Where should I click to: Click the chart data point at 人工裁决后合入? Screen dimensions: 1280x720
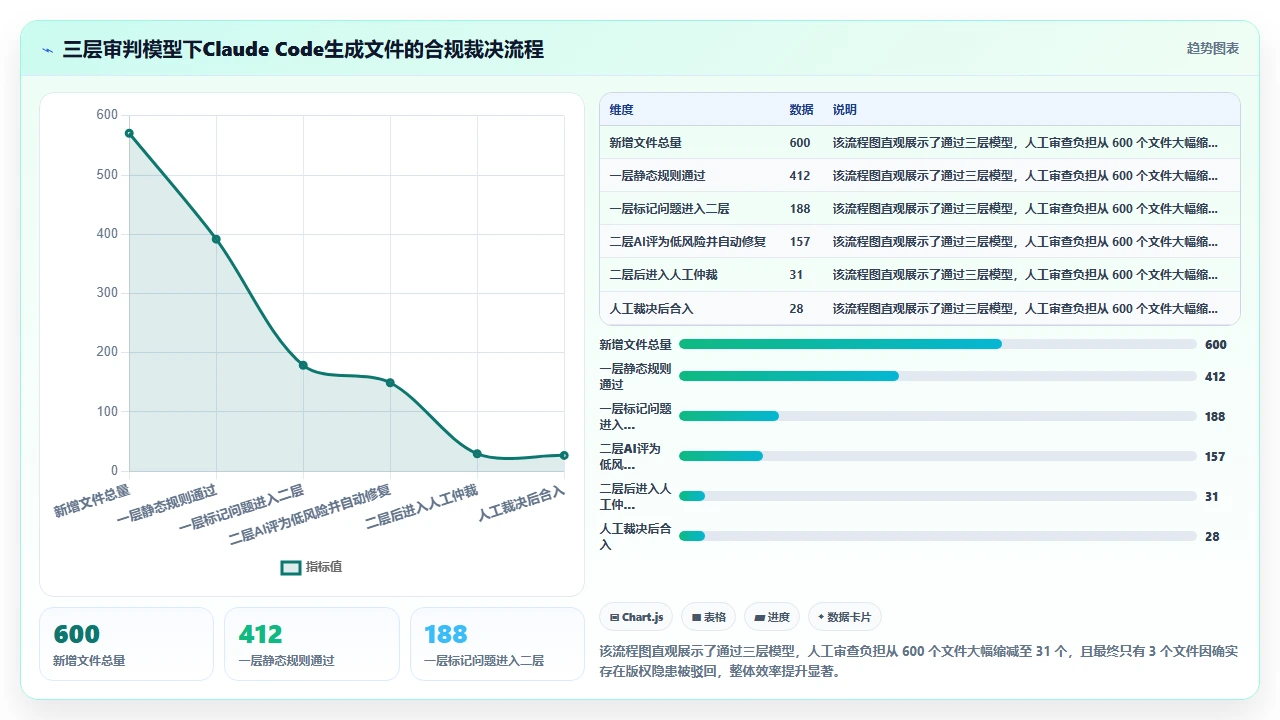pos(564,455)
